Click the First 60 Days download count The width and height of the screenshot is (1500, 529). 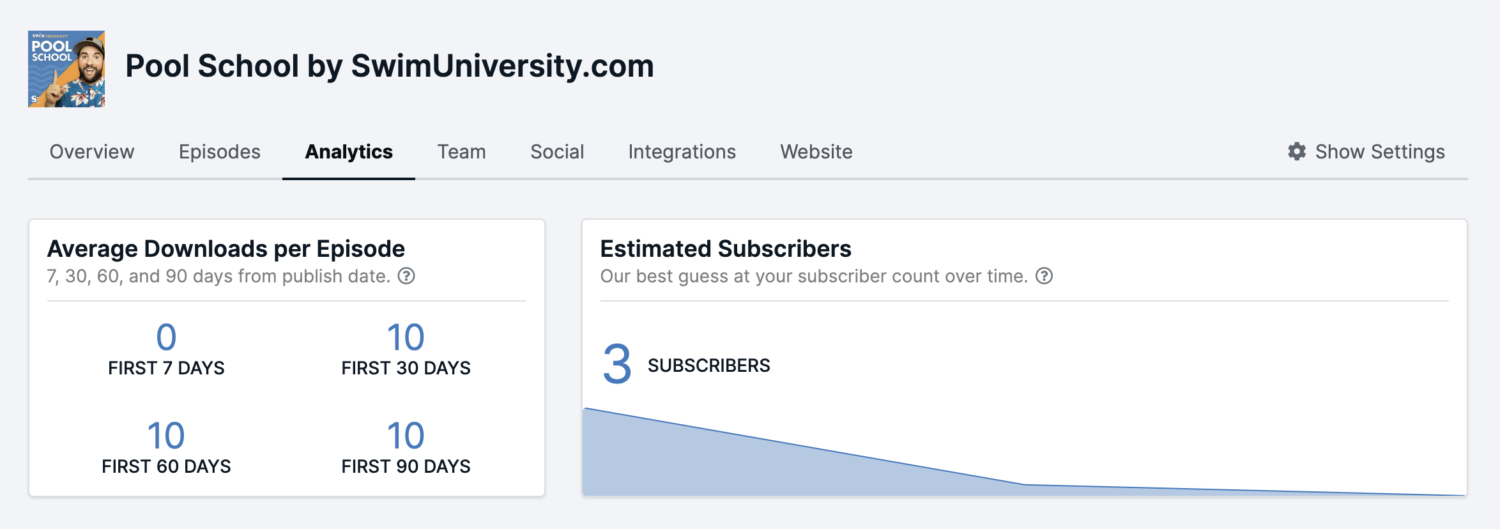166,436
